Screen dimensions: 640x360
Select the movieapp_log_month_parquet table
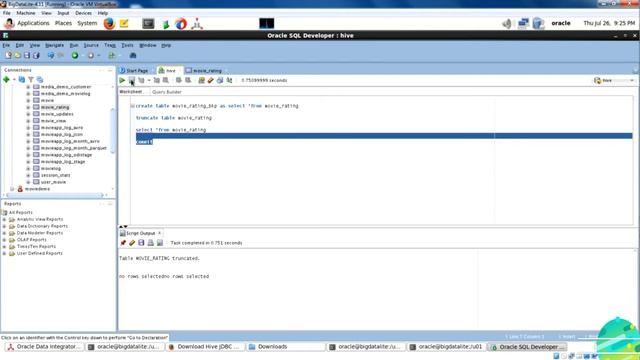point(73,148)
